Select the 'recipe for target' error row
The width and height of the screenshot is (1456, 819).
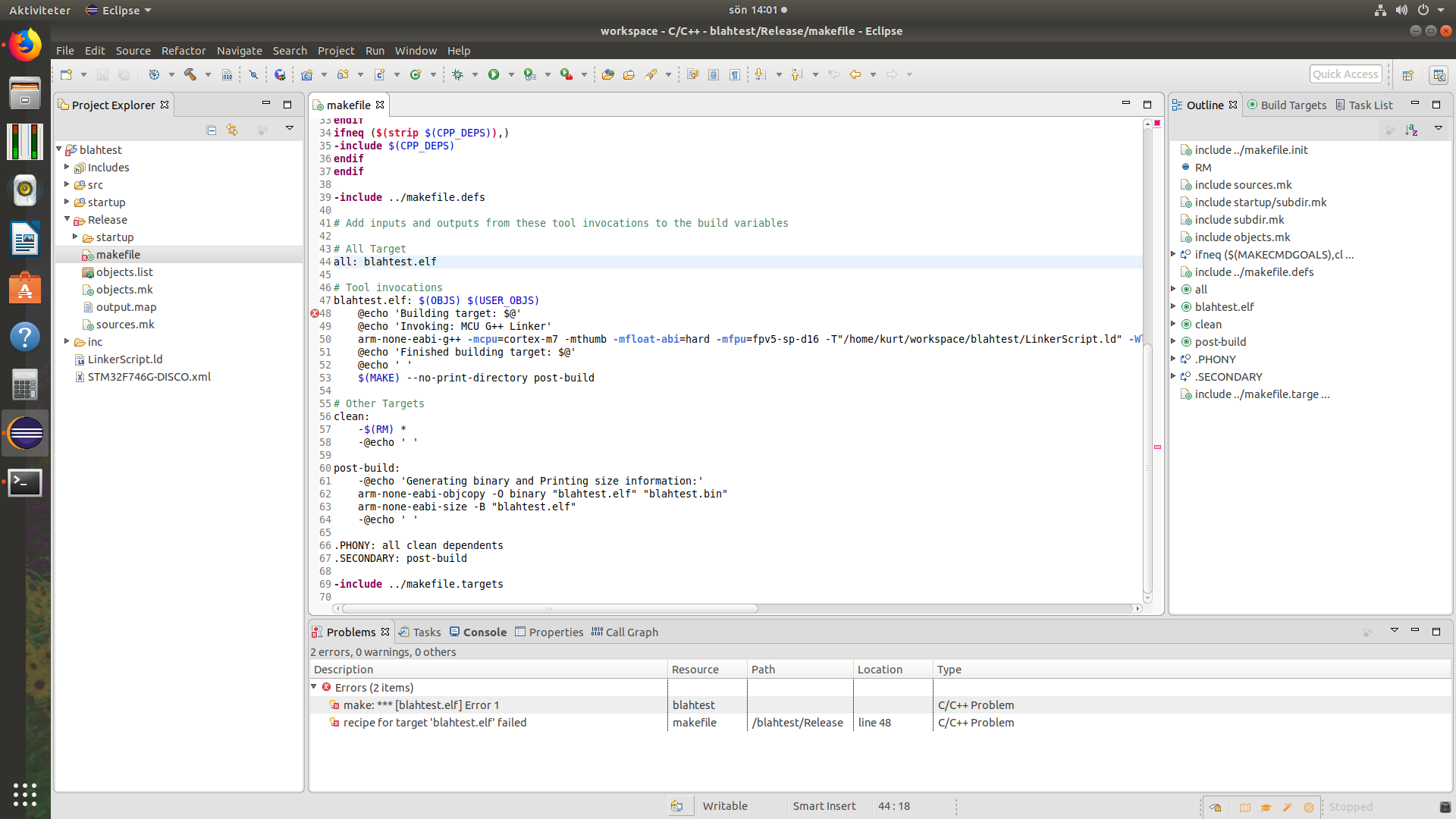880,722
